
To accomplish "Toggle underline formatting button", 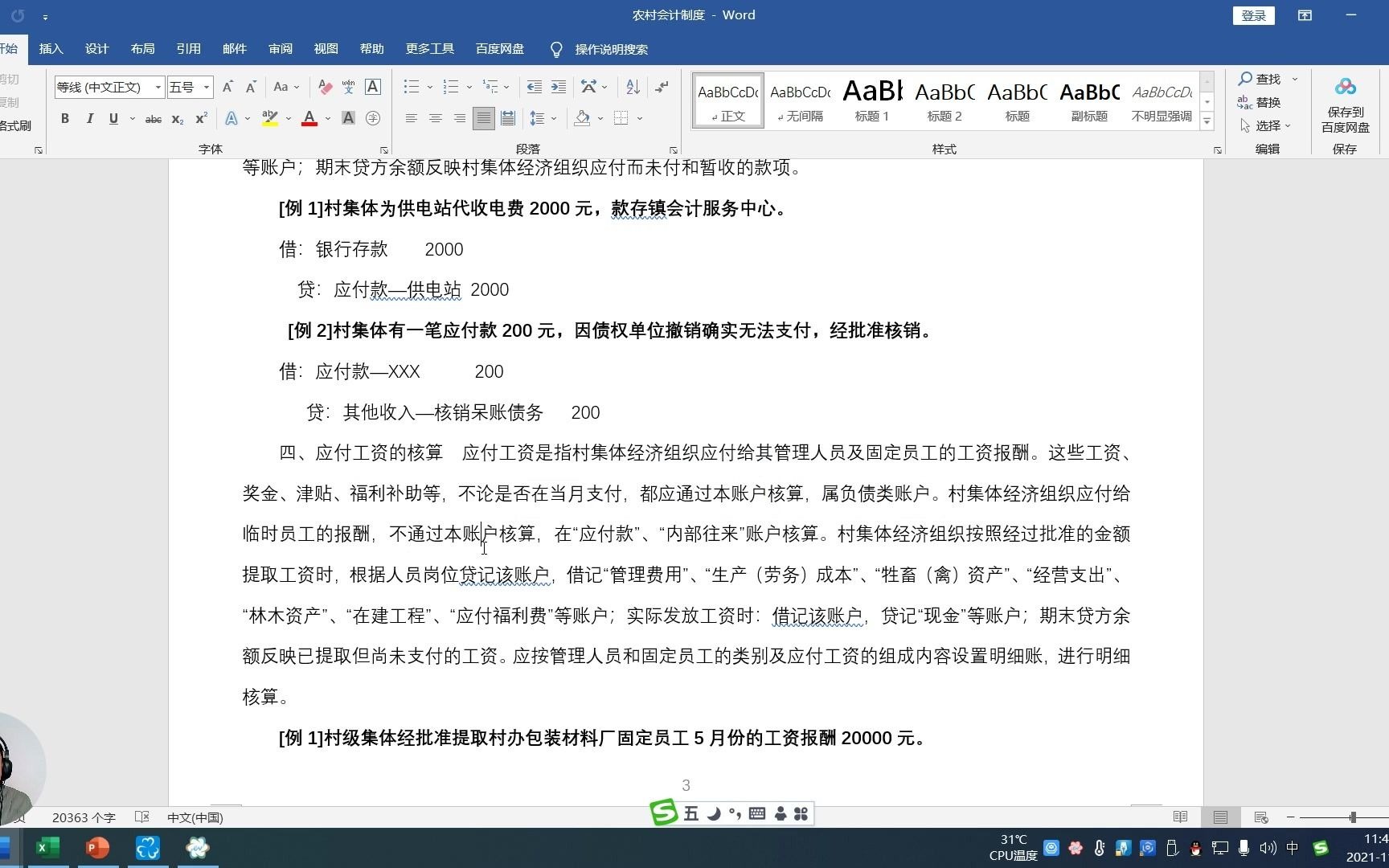I will [x=113, y=118].
